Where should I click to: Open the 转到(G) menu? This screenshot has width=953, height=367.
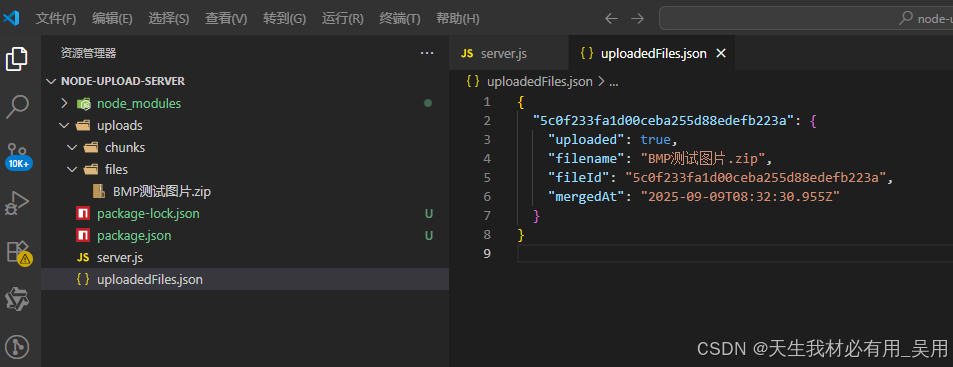tap(284, 19)
